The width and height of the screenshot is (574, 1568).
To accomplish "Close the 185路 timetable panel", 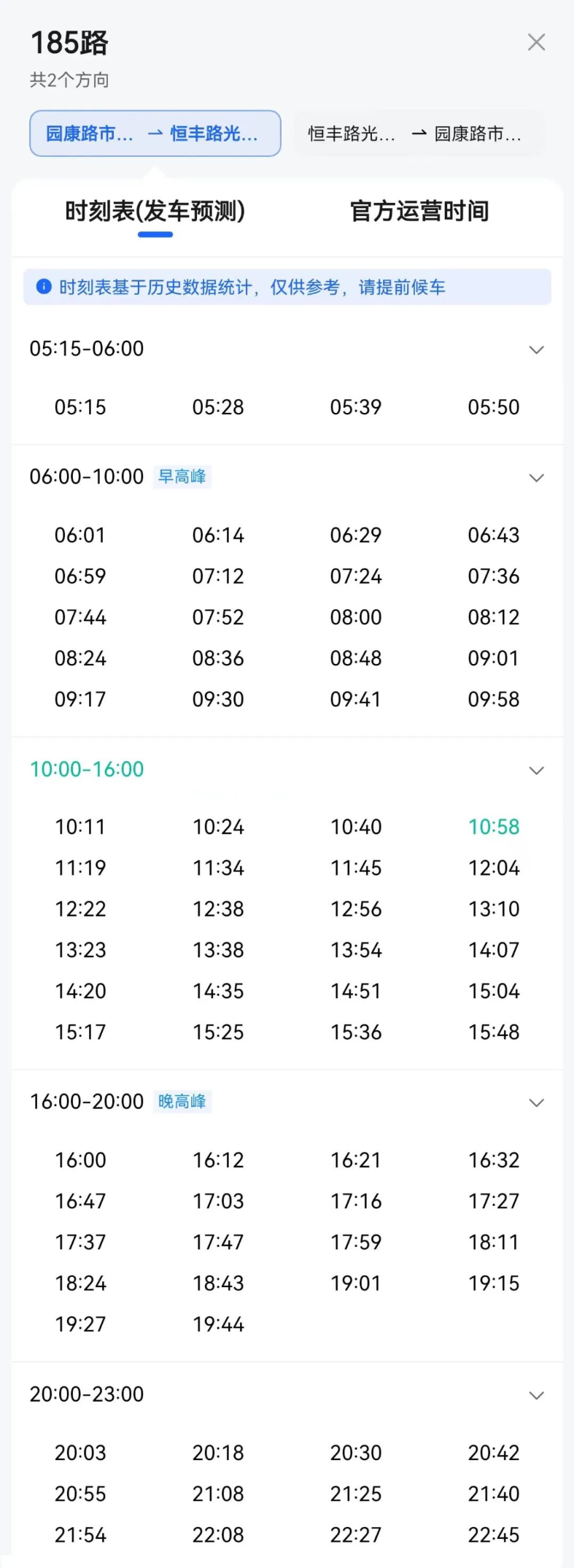I will click(536, 42).
